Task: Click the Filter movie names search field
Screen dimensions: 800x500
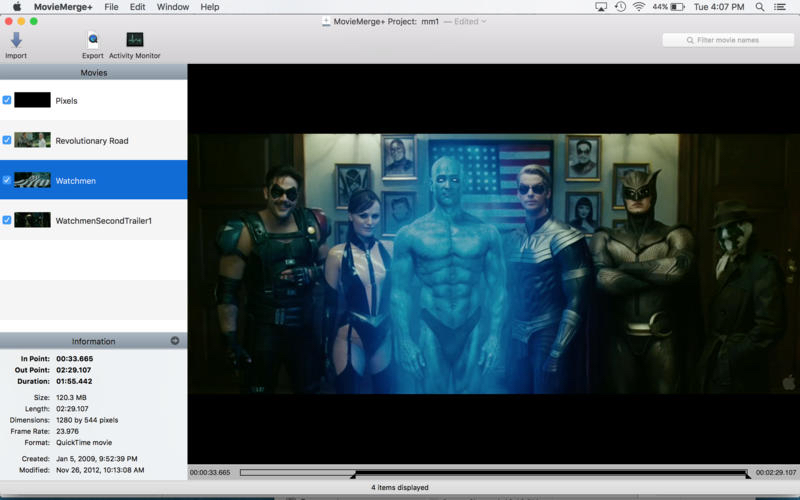Action: pyautogui.click(x=727, y=40)
